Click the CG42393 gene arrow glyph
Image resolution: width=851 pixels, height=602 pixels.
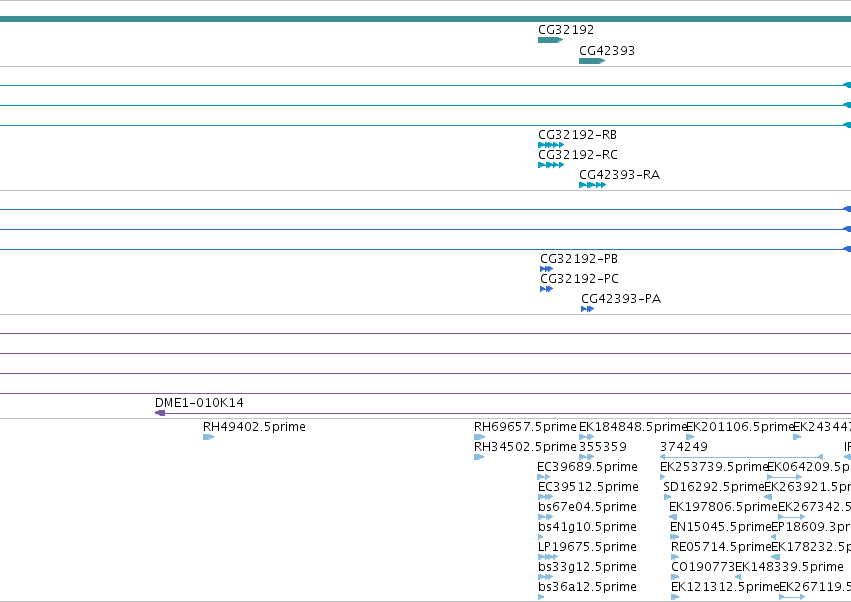[x=592, y=61]
